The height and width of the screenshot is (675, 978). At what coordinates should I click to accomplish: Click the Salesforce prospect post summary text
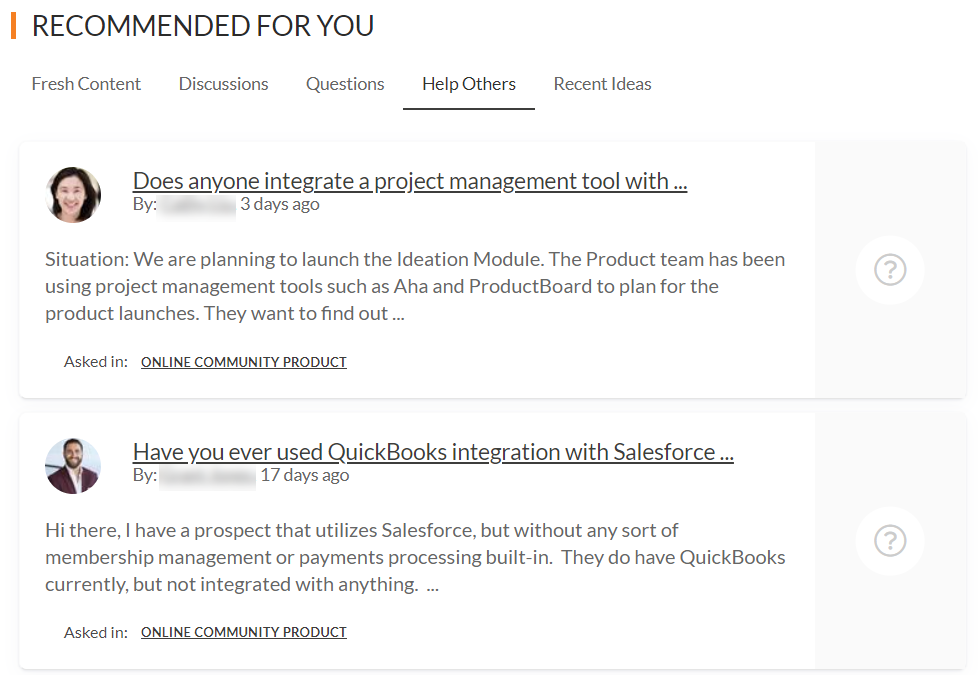tap(415, 557)
